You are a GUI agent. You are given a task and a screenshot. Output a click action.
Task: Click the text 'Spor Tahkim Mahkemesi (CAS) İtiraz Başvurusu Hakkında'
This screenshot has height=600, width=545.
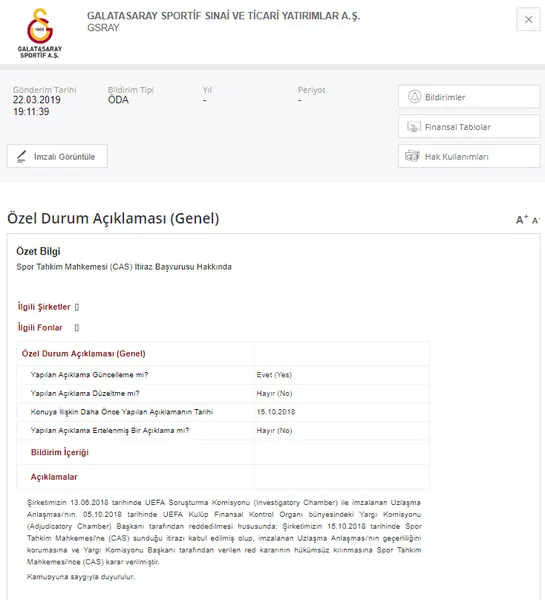coord(124,267)
